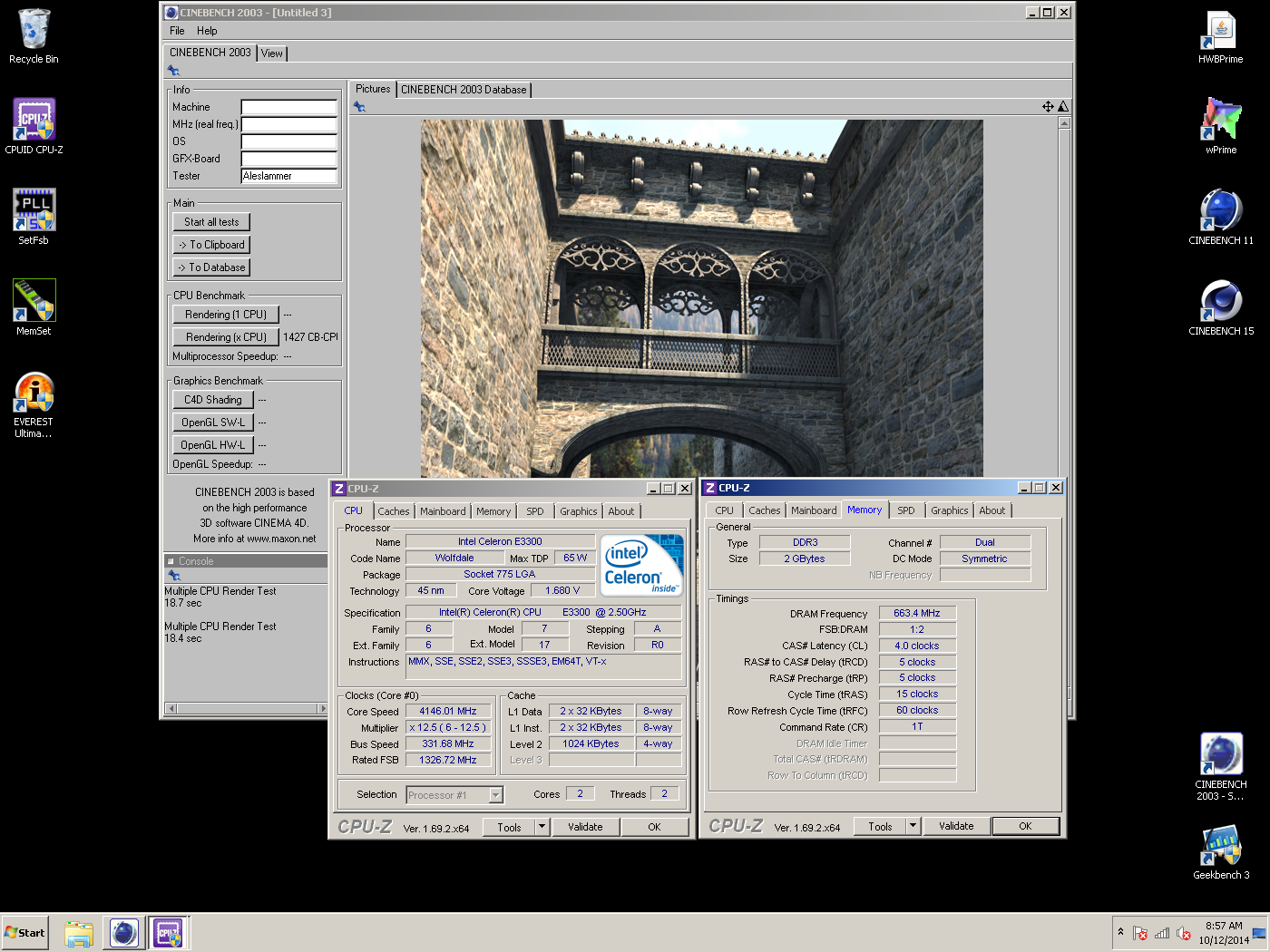
Task: Click the OS input field
Action: tap(288, 141)
